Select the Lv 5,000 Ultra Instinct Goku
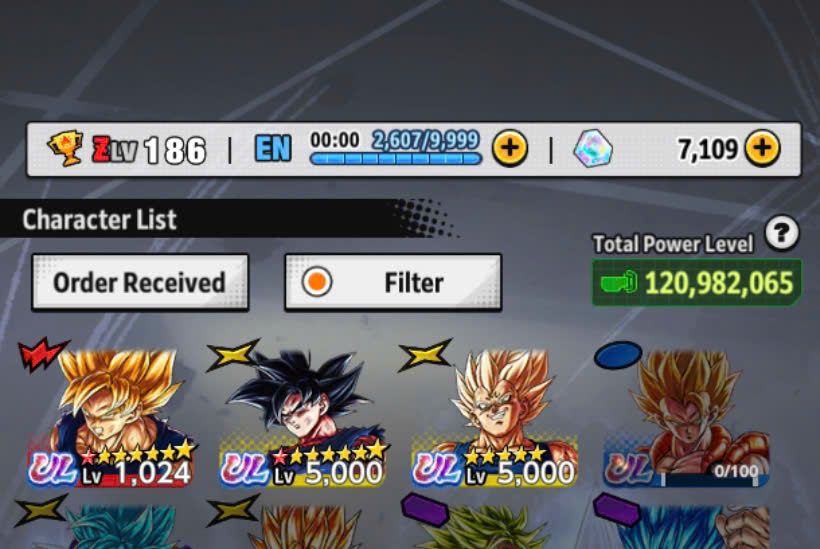This screenshot has width=820, height=549. [x=303, y=418]
